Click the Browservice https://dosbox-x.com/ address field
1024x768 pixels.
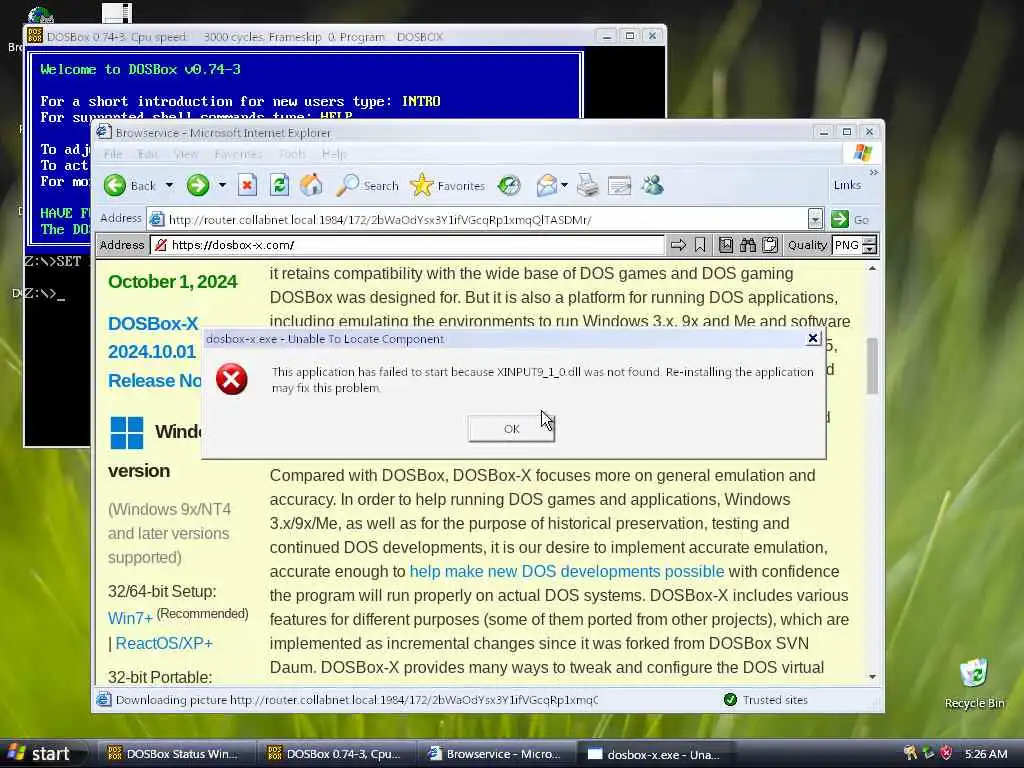pos(407,245)
